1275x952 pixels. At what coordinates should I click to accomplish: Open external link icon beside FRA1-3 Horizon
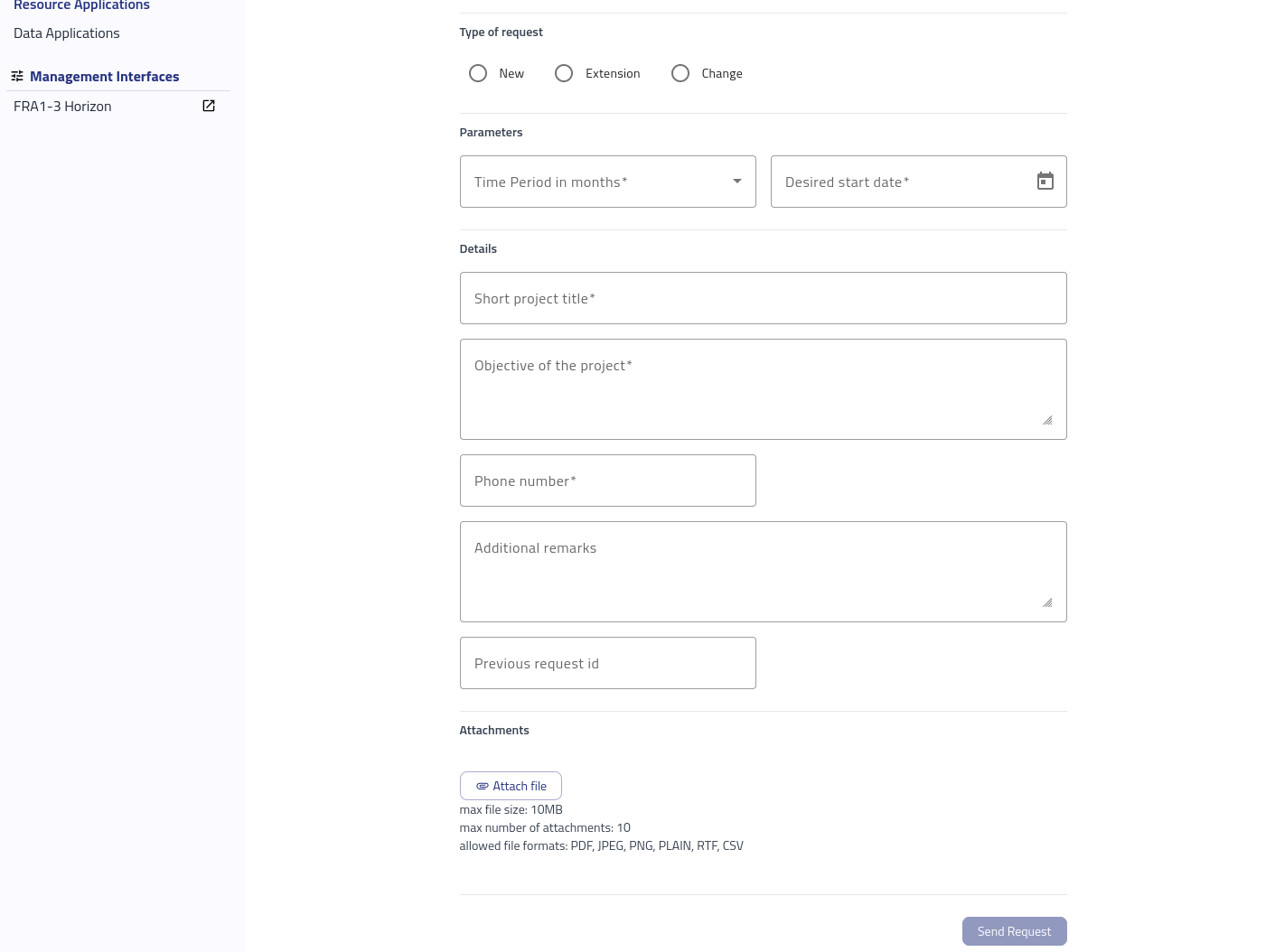[209, 106]
